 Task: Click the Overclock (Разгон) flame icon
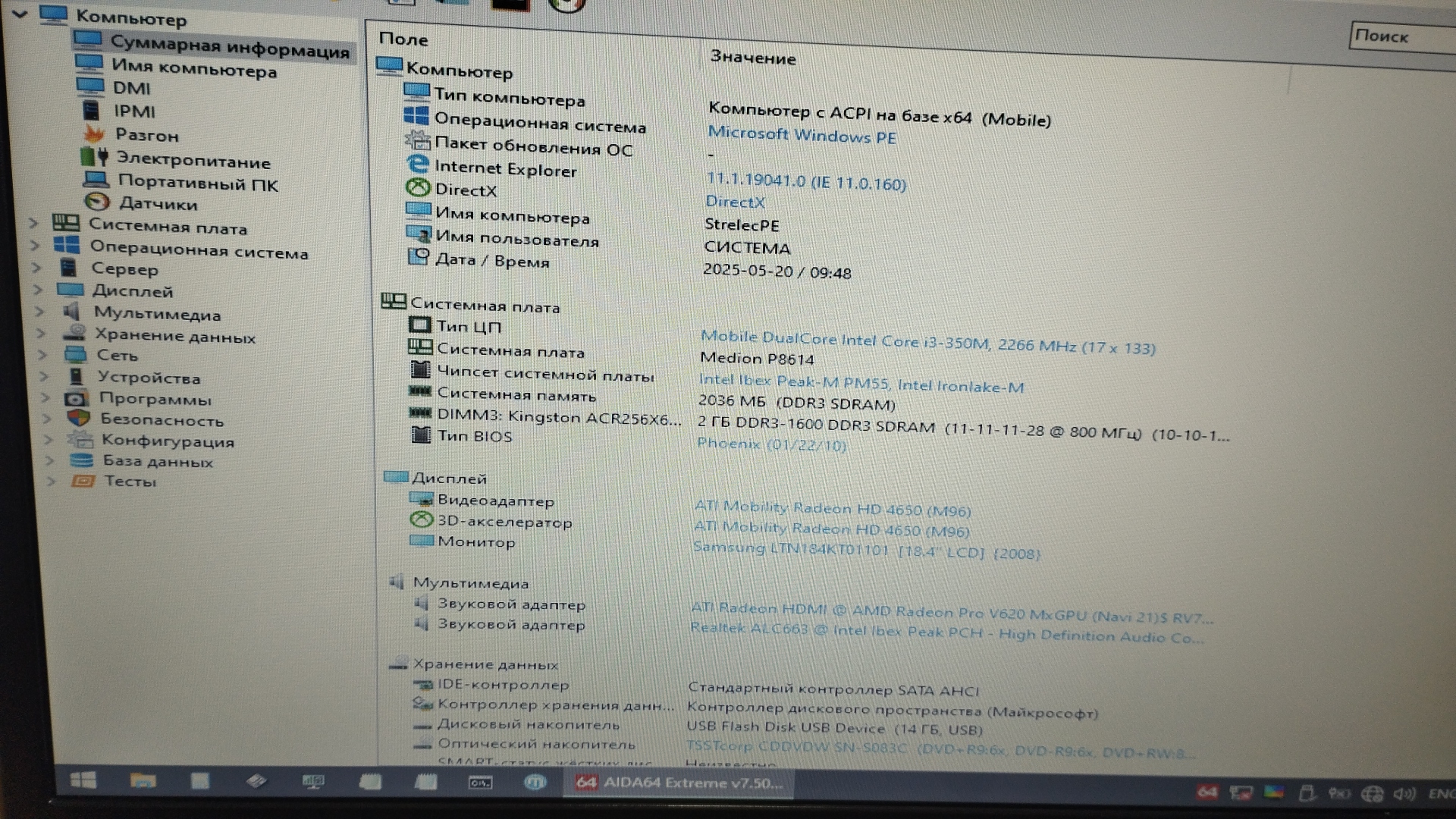click(94, 134)
